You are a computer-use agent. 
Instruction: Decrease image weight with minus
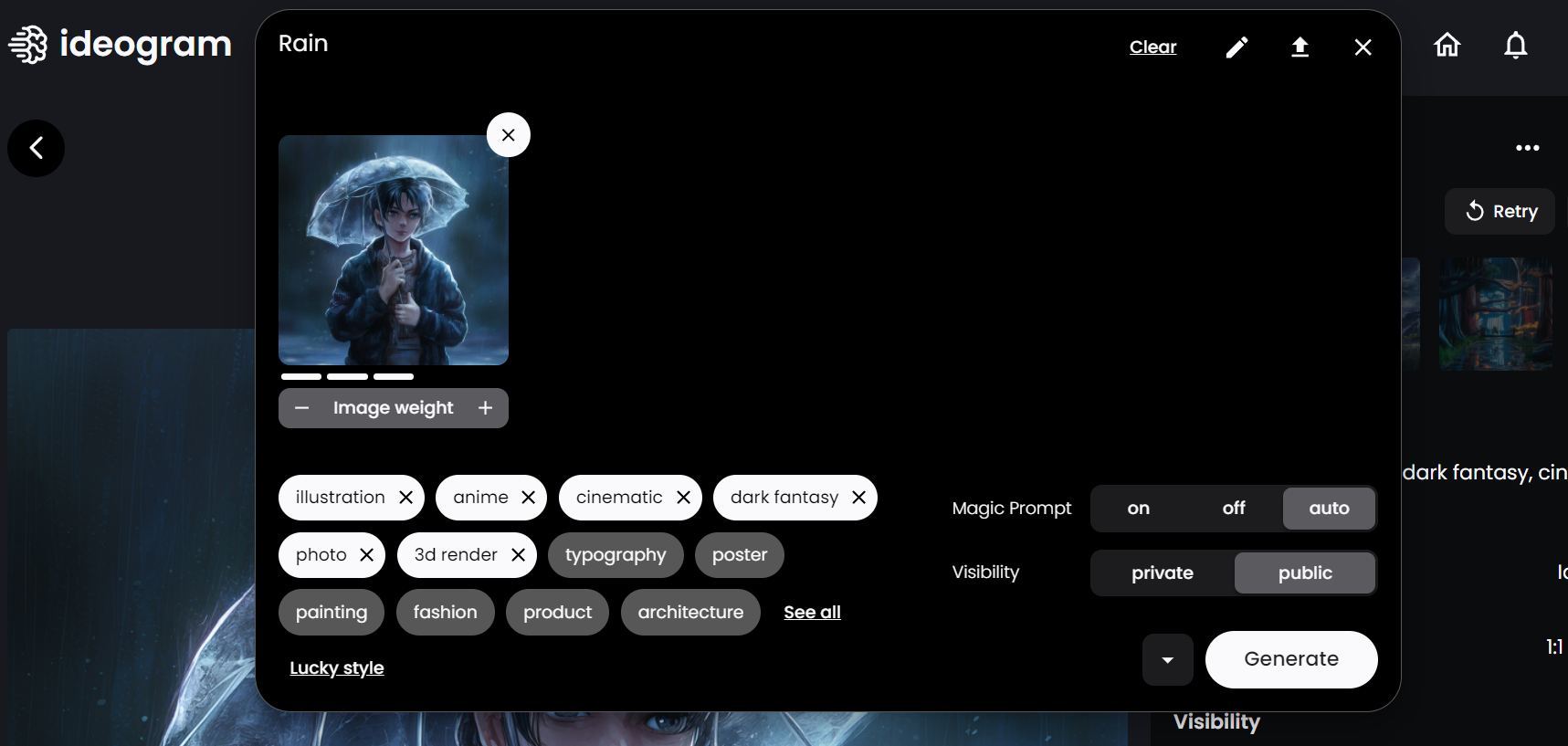click(302, 408)
